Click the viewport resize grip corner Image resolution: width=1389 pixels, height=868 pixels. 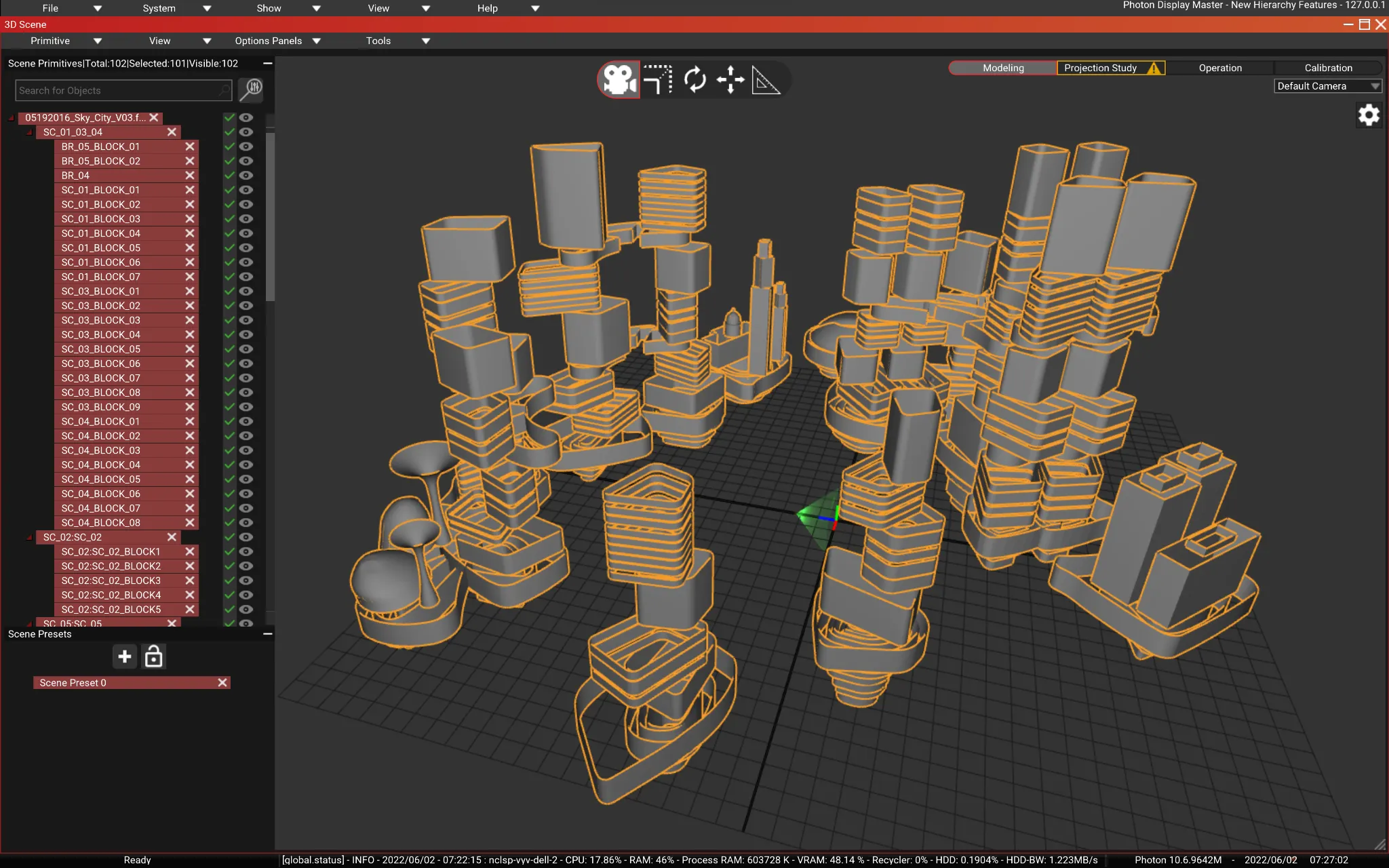pyautogui.click(x=1380, y=844)
